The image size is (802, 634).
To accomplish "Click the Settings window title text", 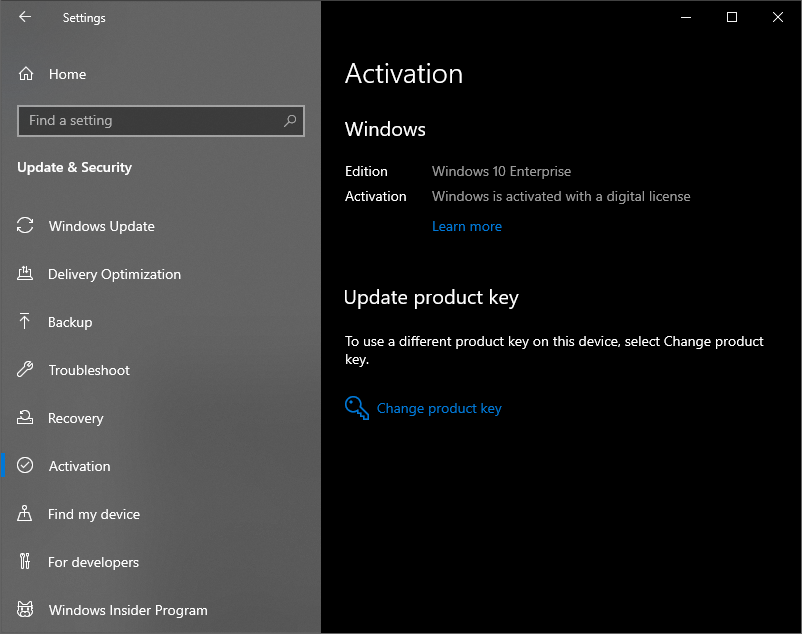I will [84, 18].
